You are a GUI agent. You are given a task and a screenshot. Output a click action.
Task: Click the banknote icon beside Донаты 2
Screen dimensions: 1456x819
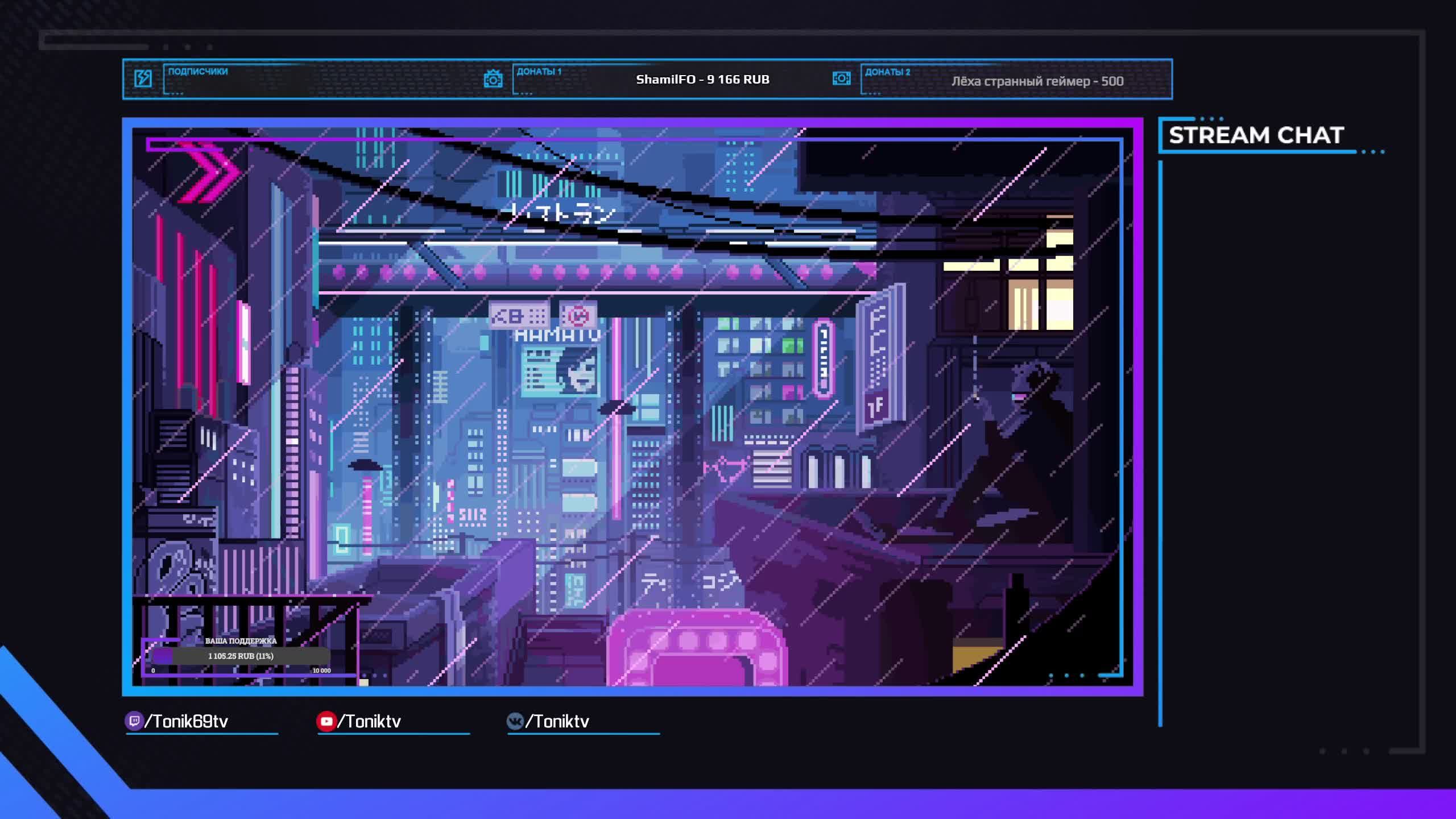click(x=841, y=78)
